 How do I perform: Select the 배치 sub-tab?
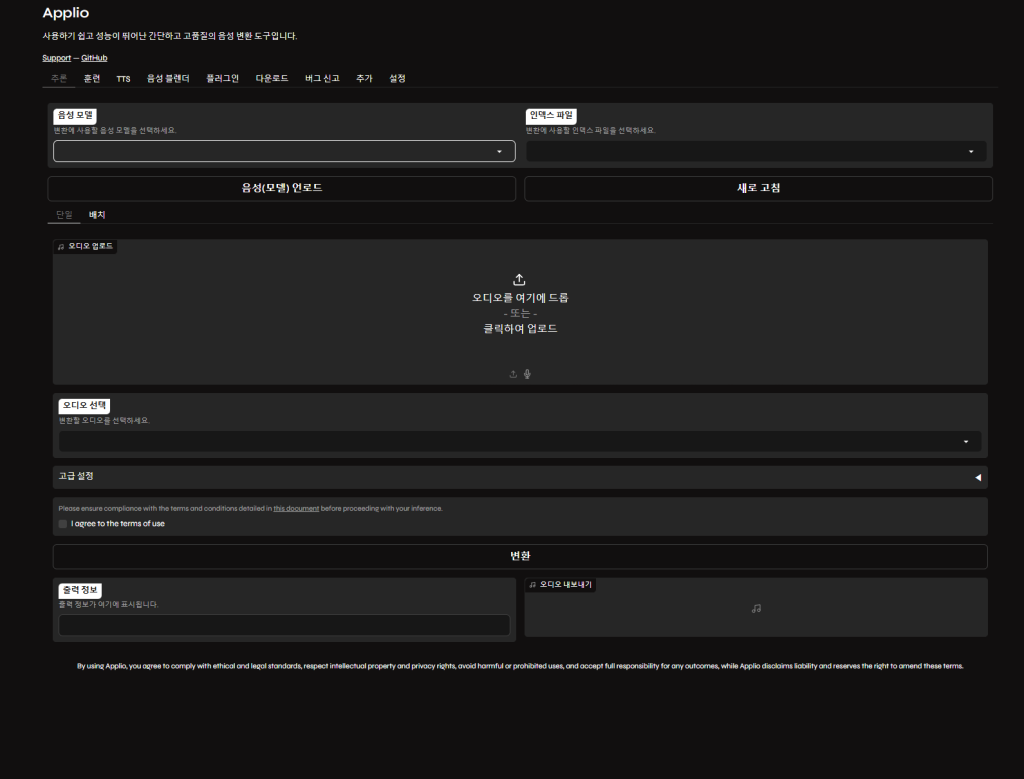[97, 215]
